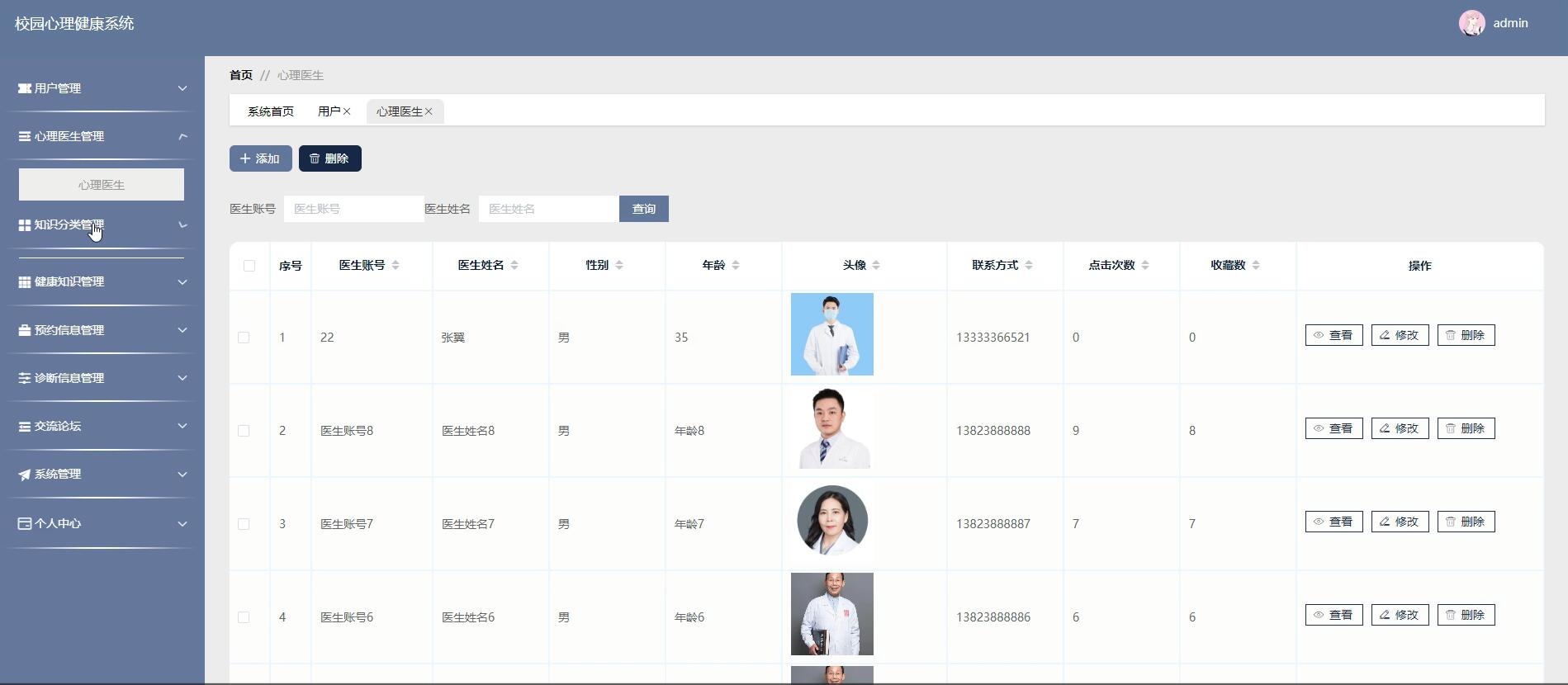Click the 诊断信息管理 sliders icon
This screenshot has width=1568, height=685.
[25, 378]
